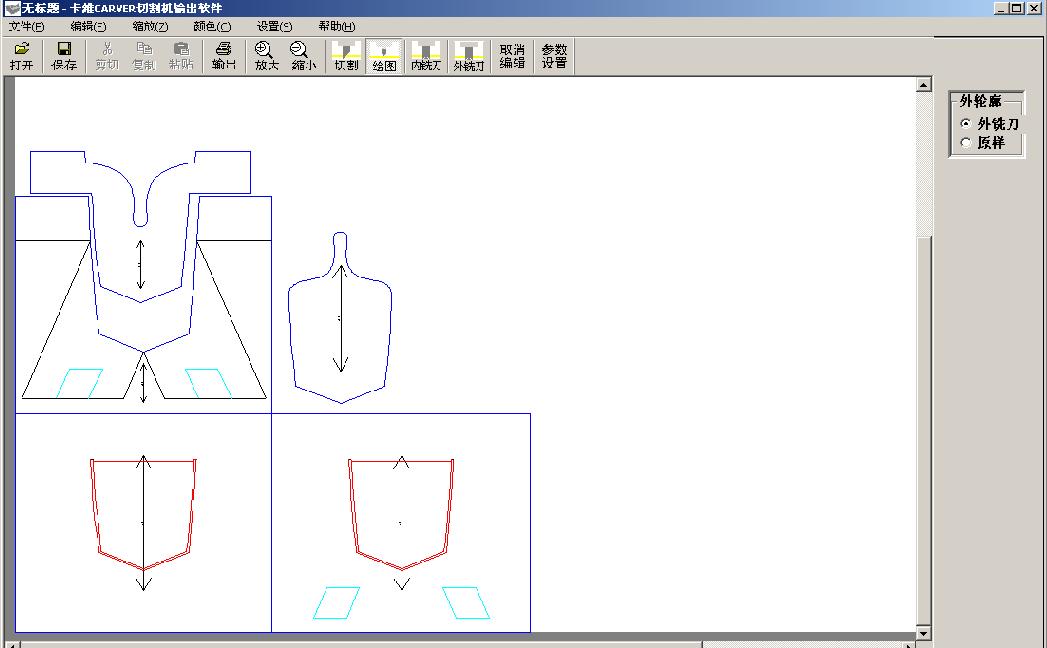Open the 设置(S) menu
The height and width of the screenshot is (648, 1047).
[274, 27]
